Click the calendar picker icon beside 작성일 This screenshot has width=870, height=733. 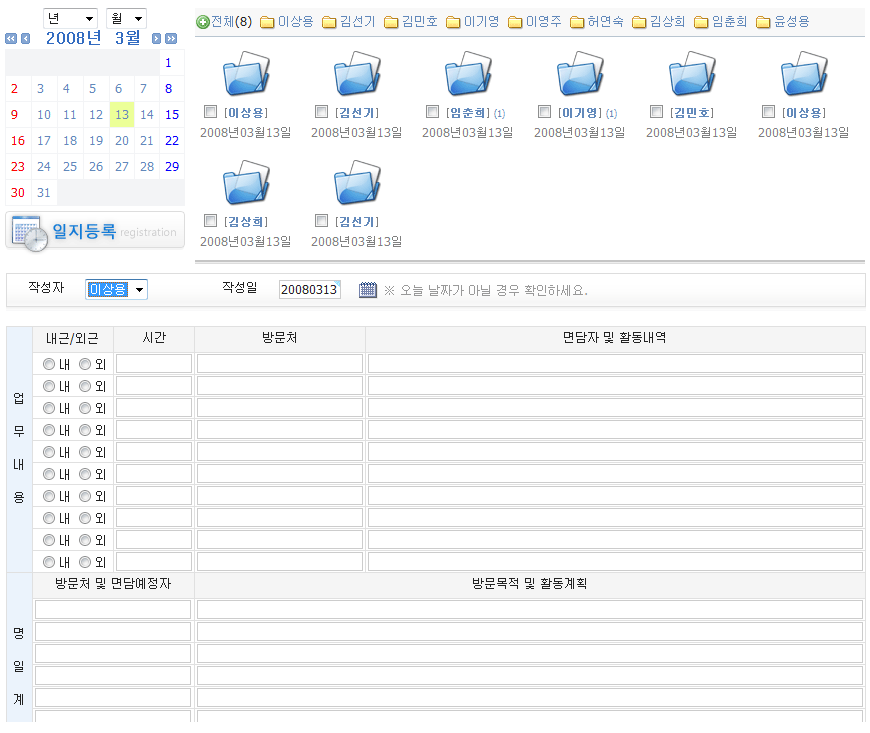[x=368, y=290]
